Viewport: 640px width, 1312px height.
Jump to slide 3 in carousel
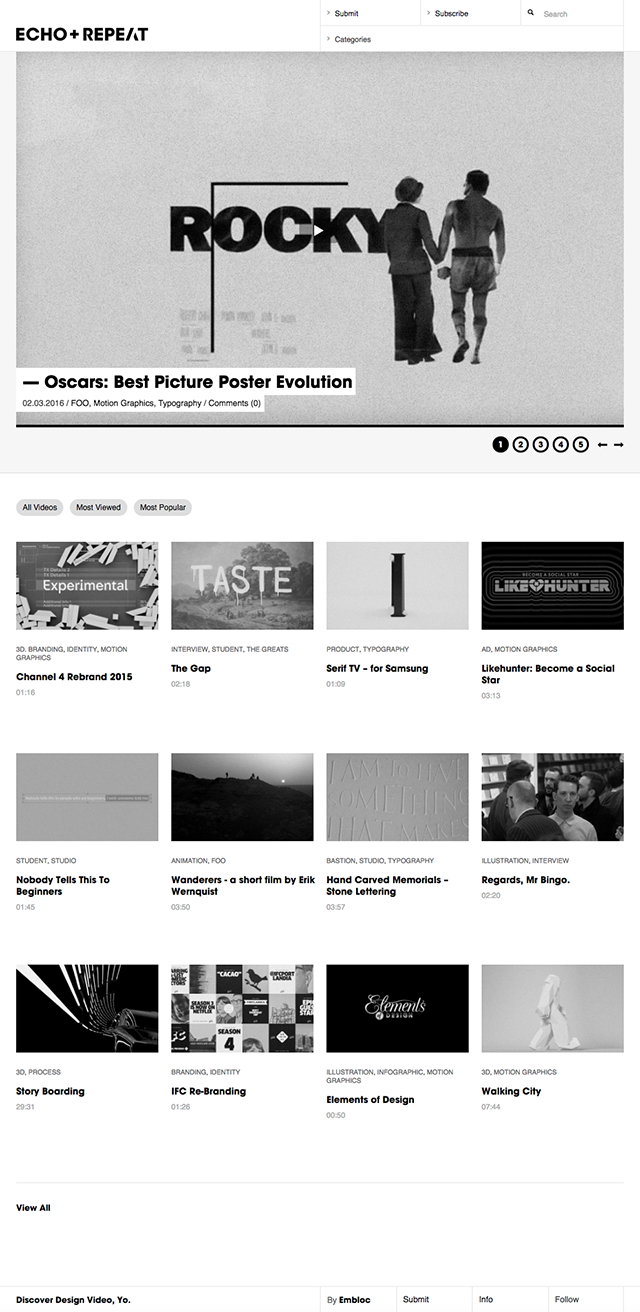(x=540, y=444)
